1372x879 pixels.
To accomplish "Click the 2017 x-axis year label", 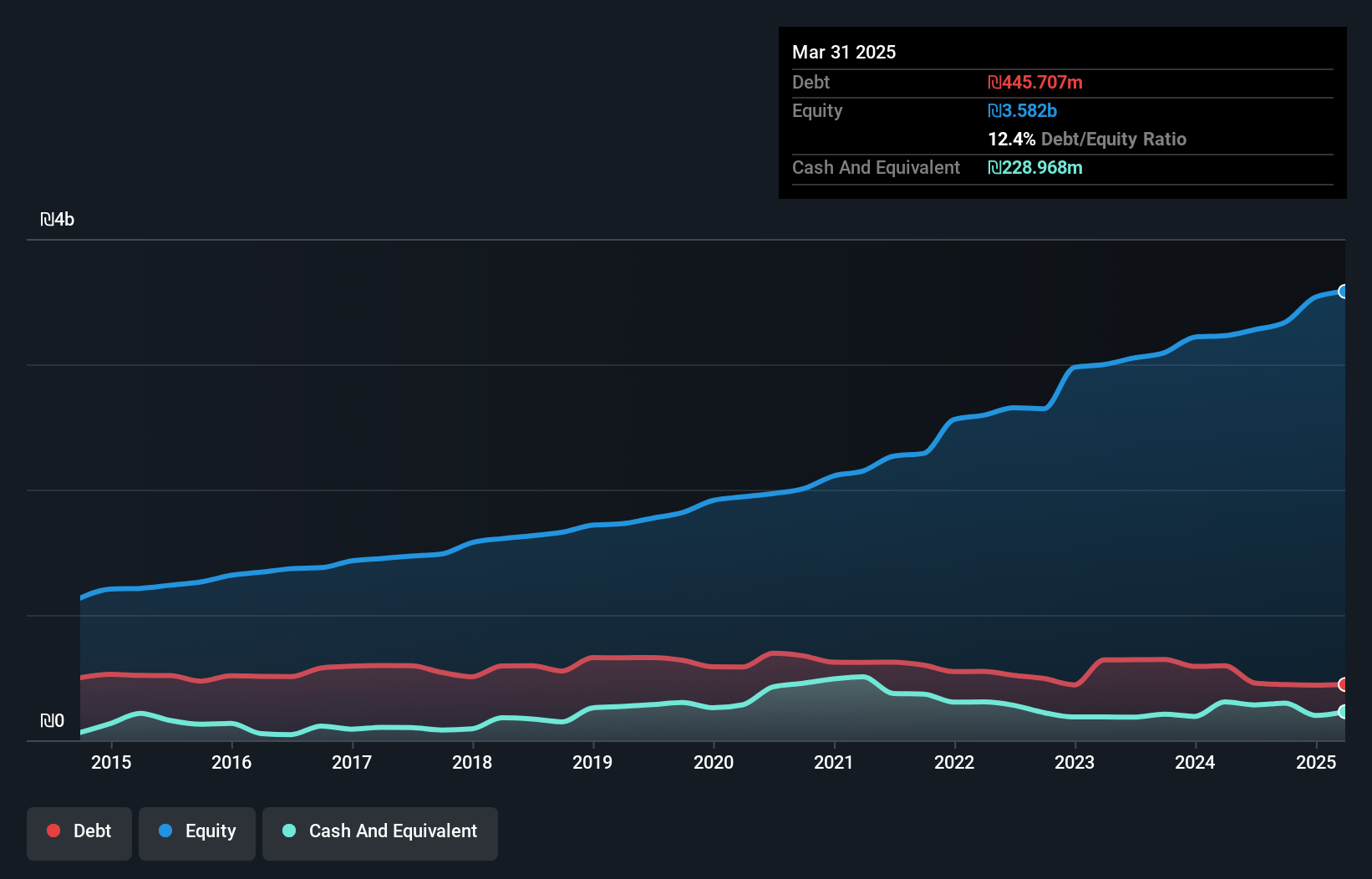I will point(352,762).
